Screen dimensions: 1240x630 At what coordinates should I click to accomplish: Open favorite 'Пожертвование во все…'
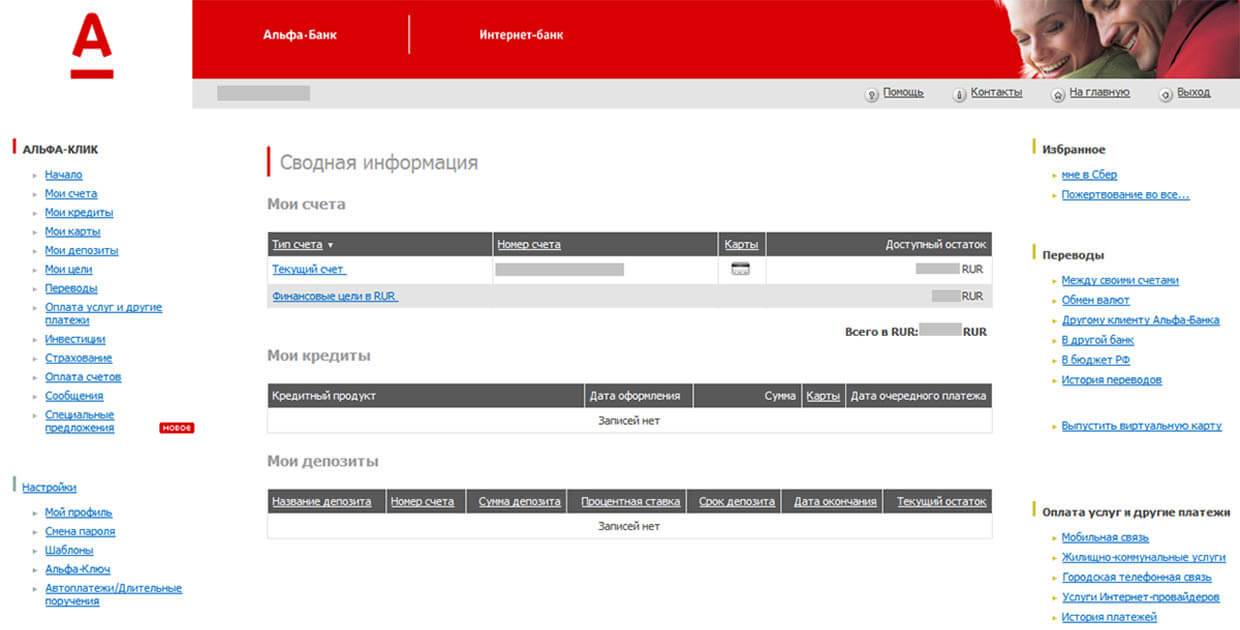point(1126,195)
